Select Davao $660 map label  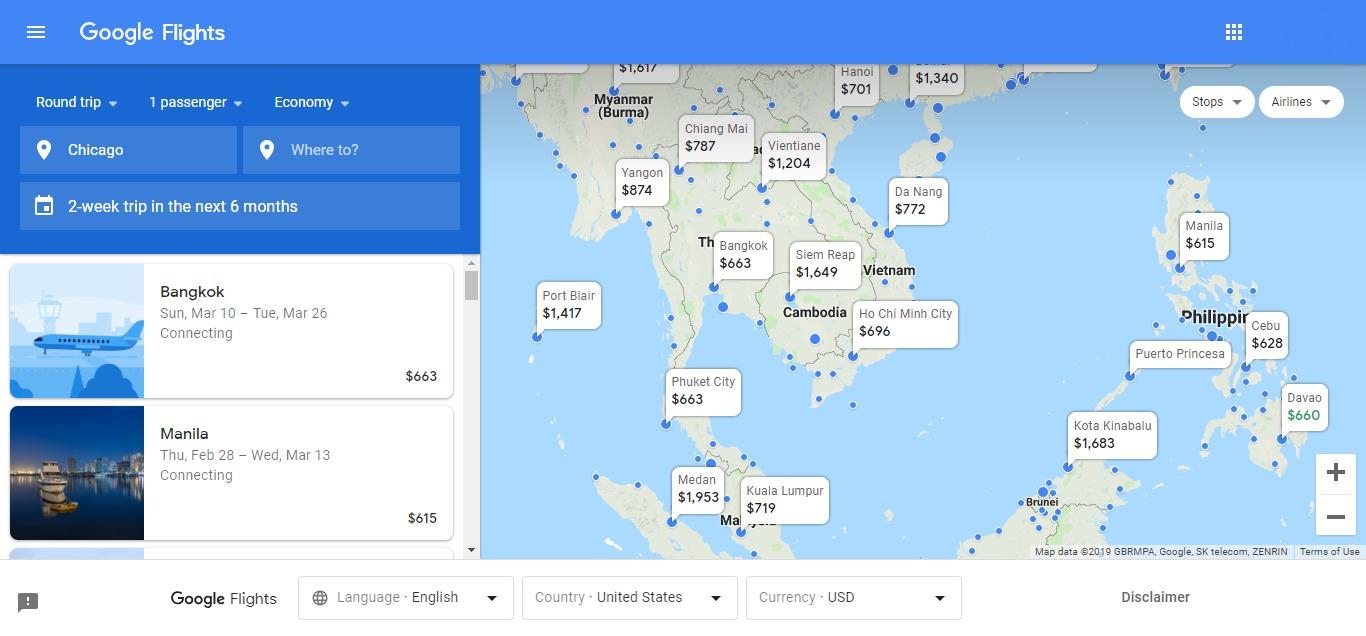[x=1305, y=407]
